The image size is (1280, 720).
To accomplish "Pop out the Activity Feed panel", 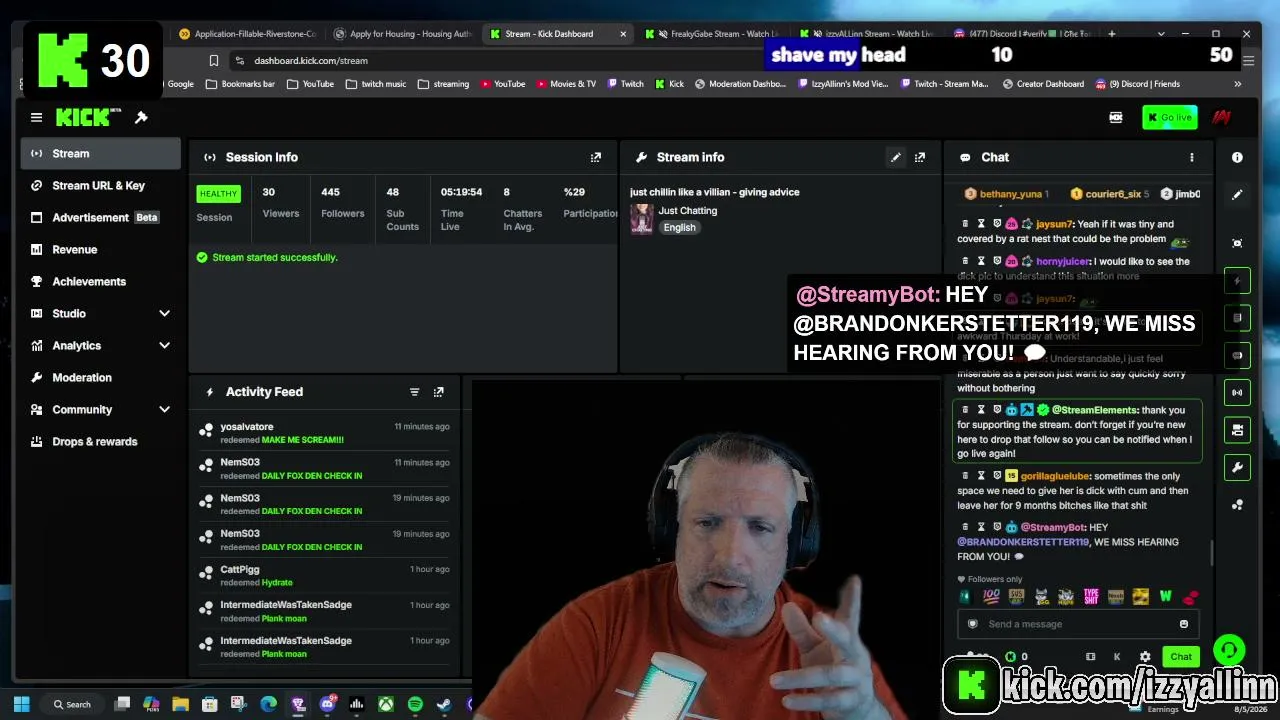I will 438,392.
